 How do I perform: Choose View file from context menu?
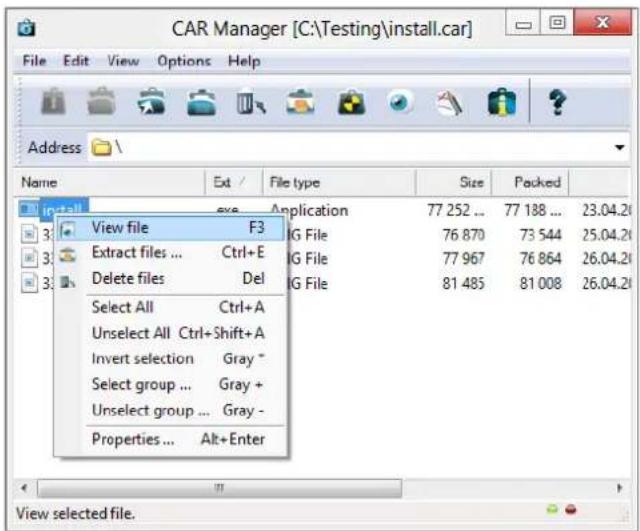170,228
